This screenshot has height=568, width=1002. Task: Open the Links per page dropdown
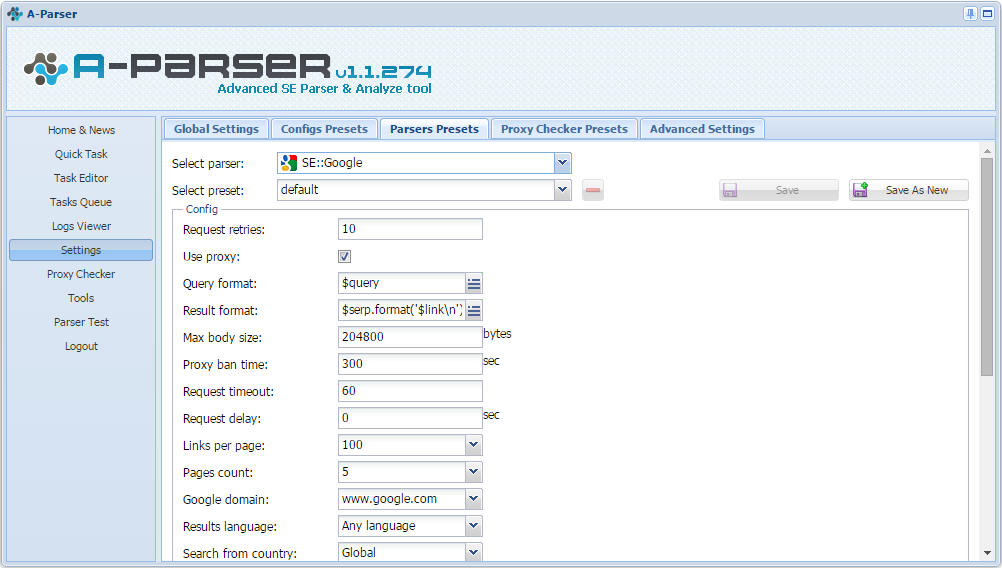click(474, 445)
